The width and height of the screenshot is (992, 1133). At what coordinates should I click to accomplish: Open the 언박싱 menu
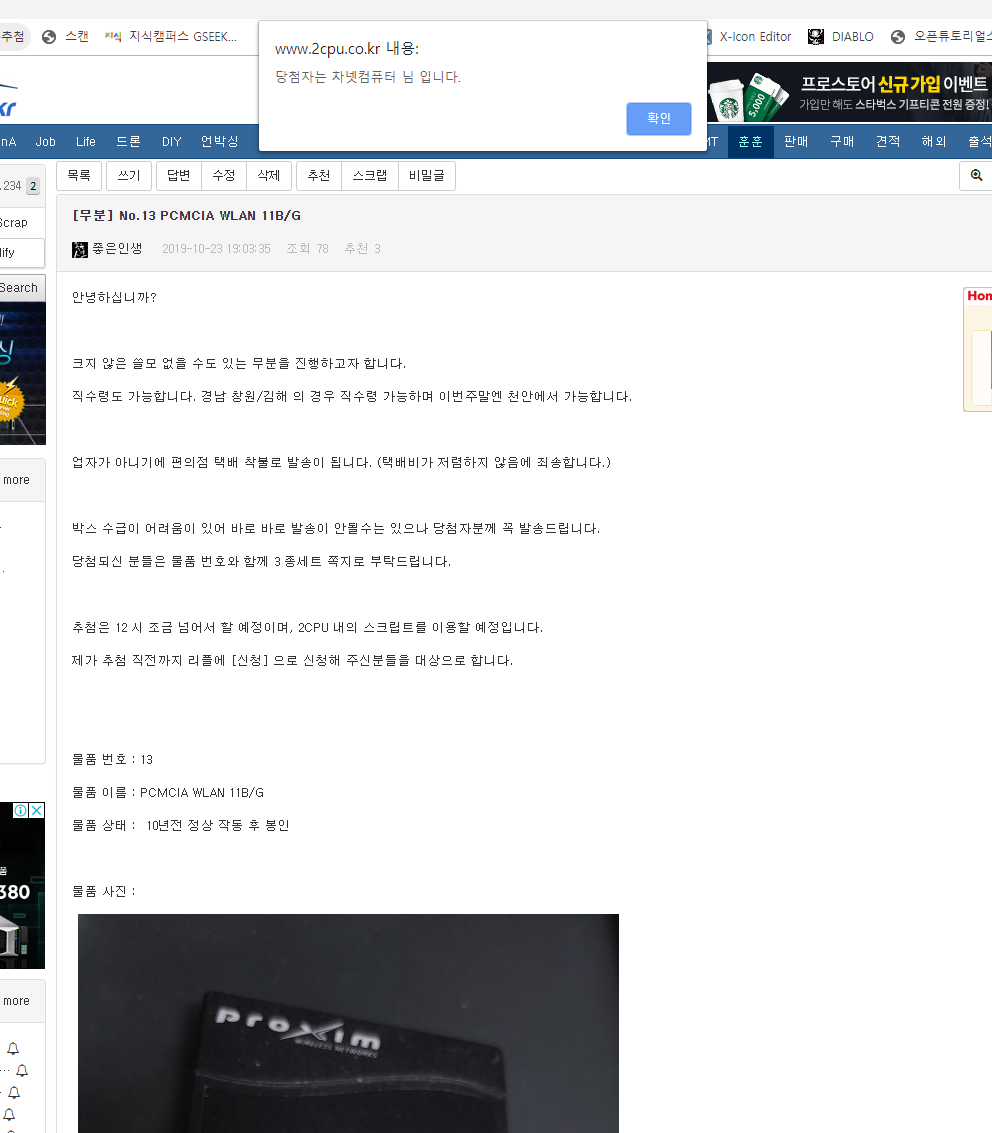coord(220,142)
